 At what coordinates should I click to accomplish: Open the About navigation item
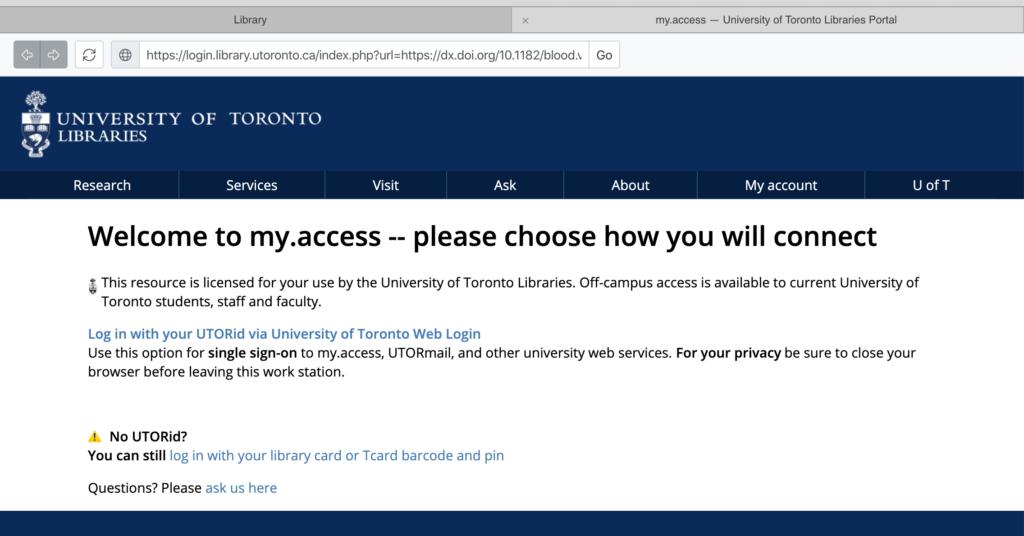pos(630,185)
